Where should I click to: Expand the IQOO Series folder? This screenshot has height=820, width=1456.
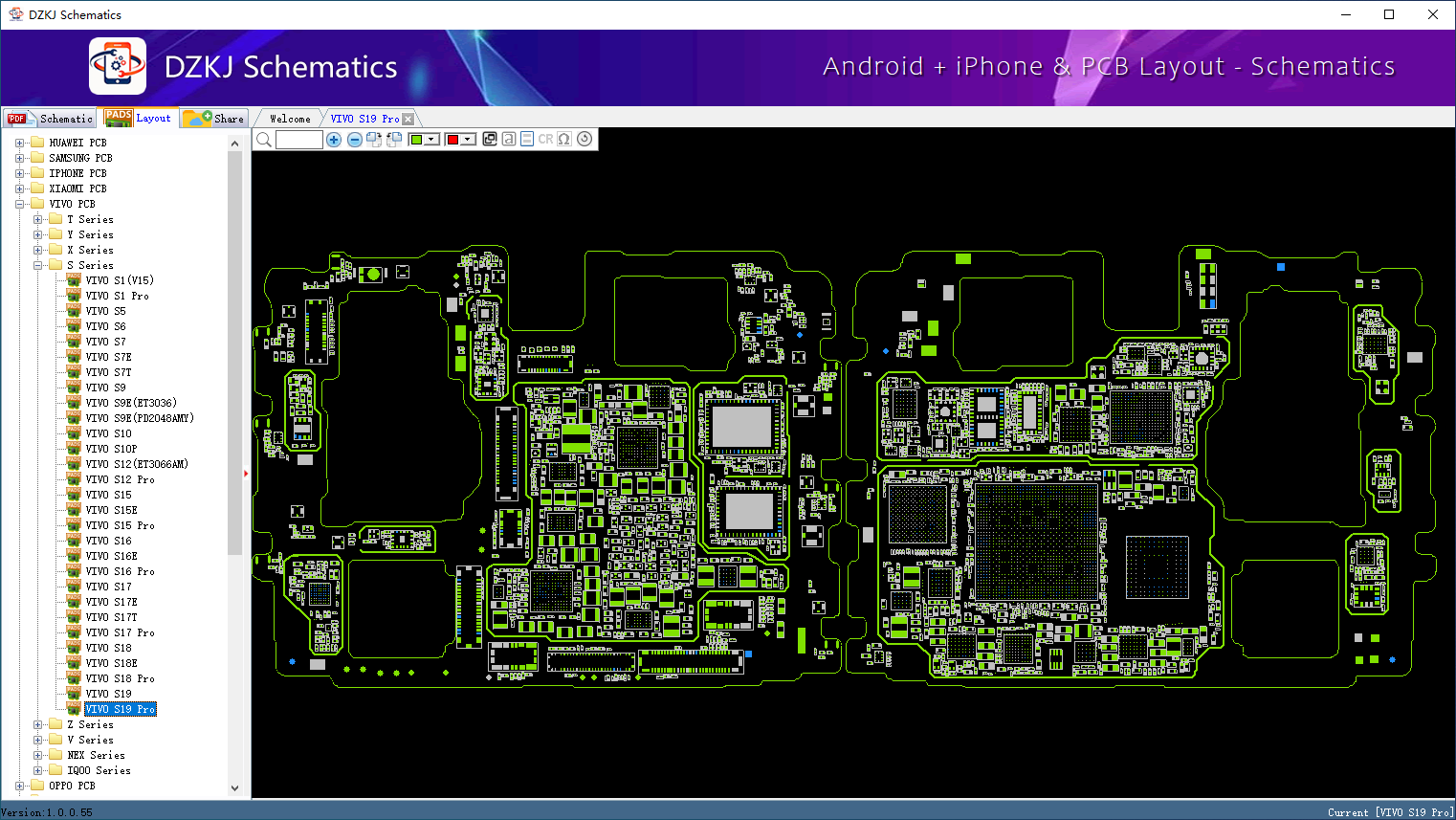click(x=38, y=770)
